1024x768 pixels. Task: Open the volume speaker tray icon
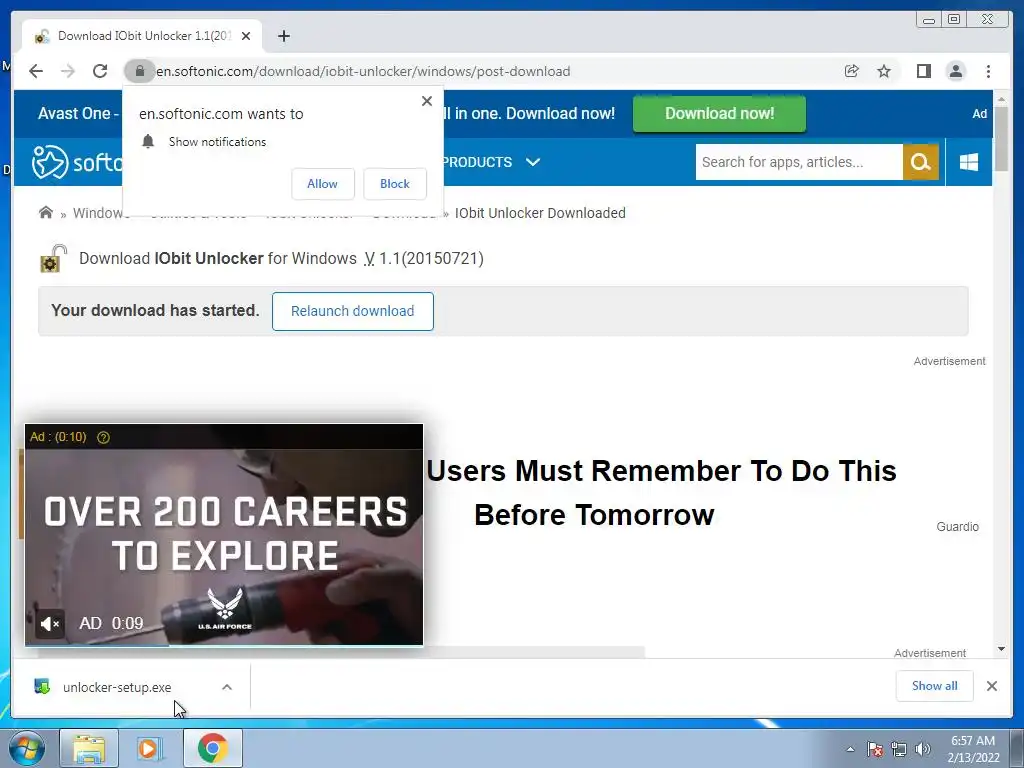(923, 749)
